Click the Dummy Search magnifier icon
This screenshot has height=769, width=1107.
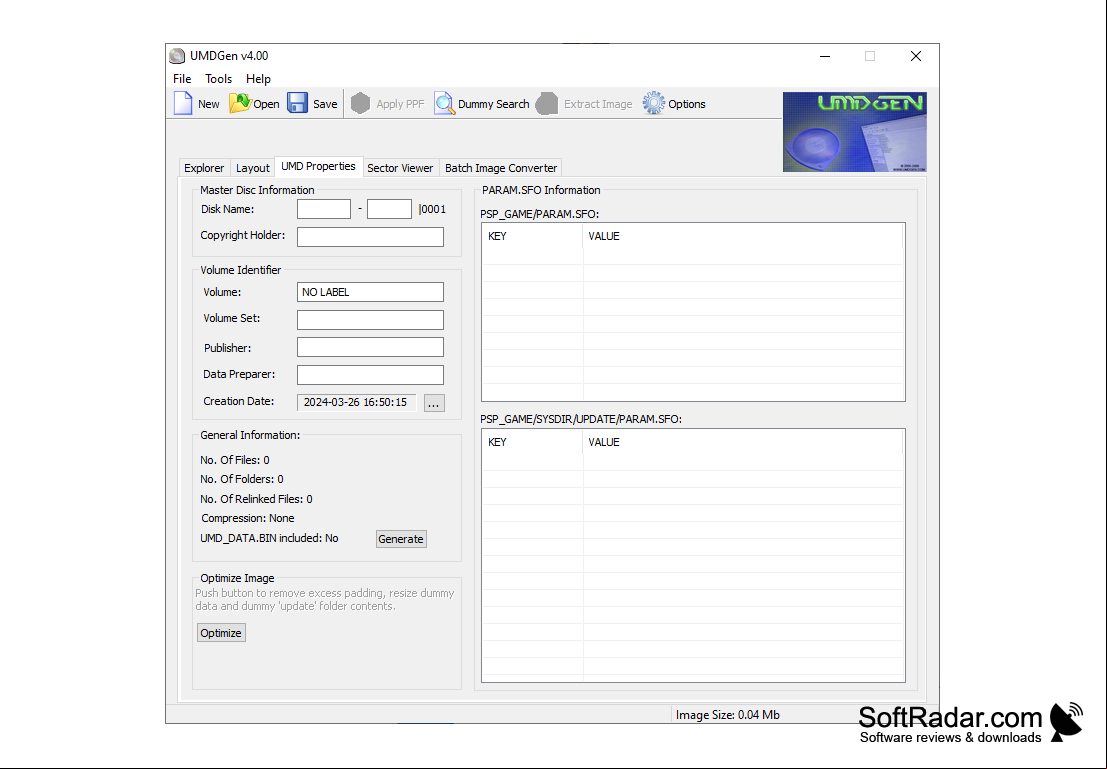pyautogui.click(x=444, y=104)
